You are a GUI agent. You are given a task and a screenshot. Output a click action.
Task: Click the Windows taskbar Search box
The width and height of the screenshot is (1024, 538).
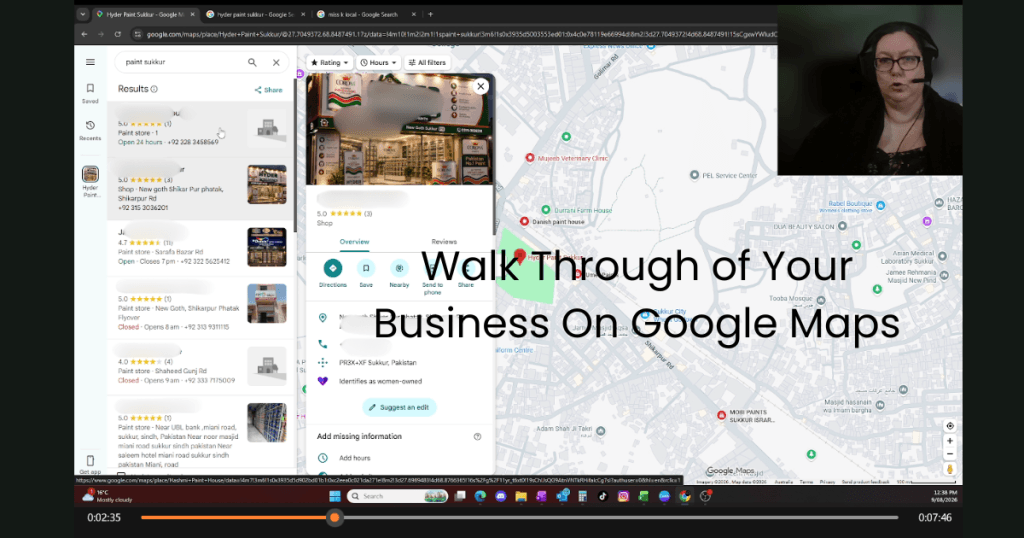click(398, 496)
